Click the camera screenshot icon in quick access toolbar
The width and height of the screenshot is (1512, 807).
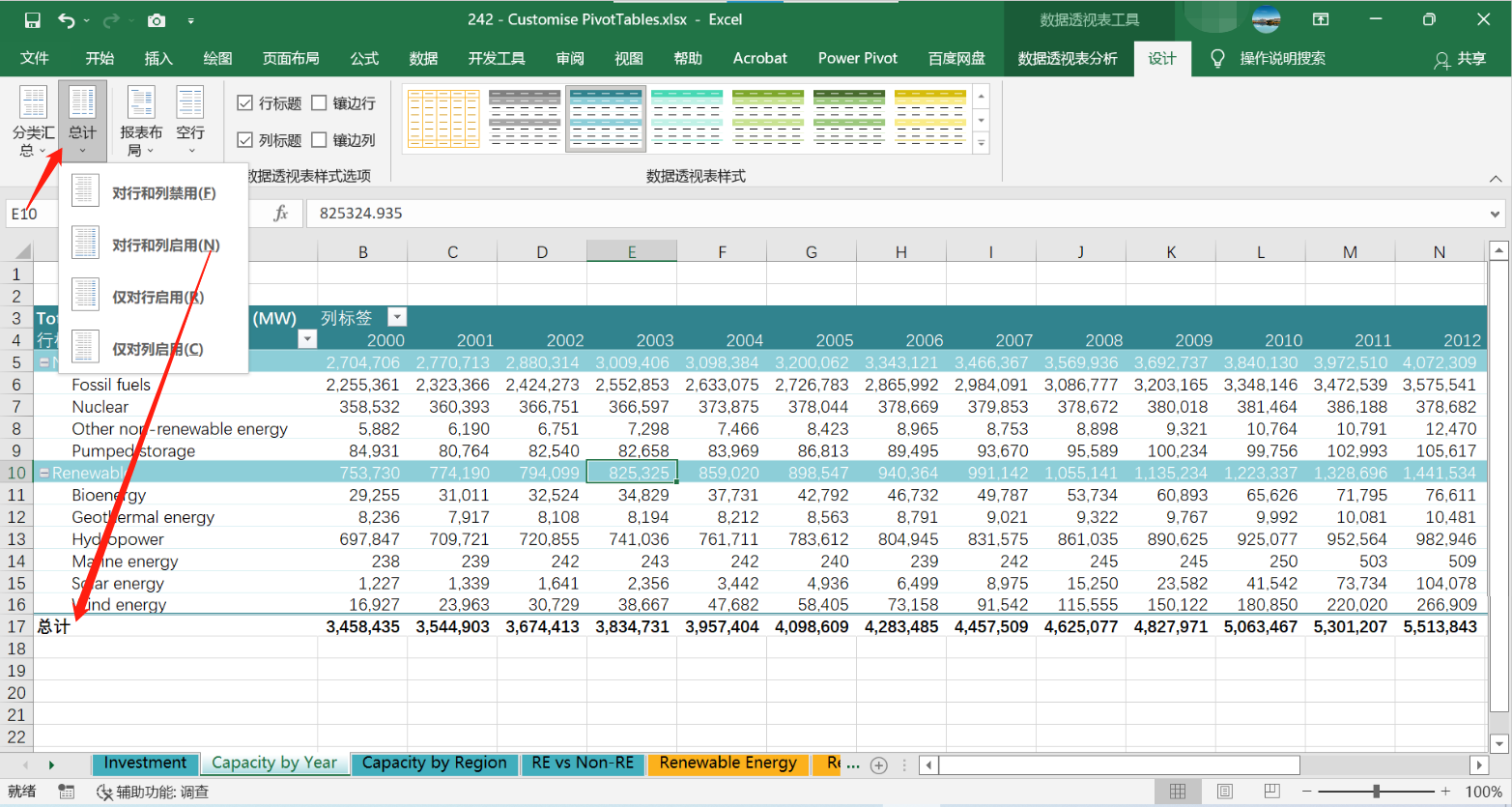[x=157, y=20]
